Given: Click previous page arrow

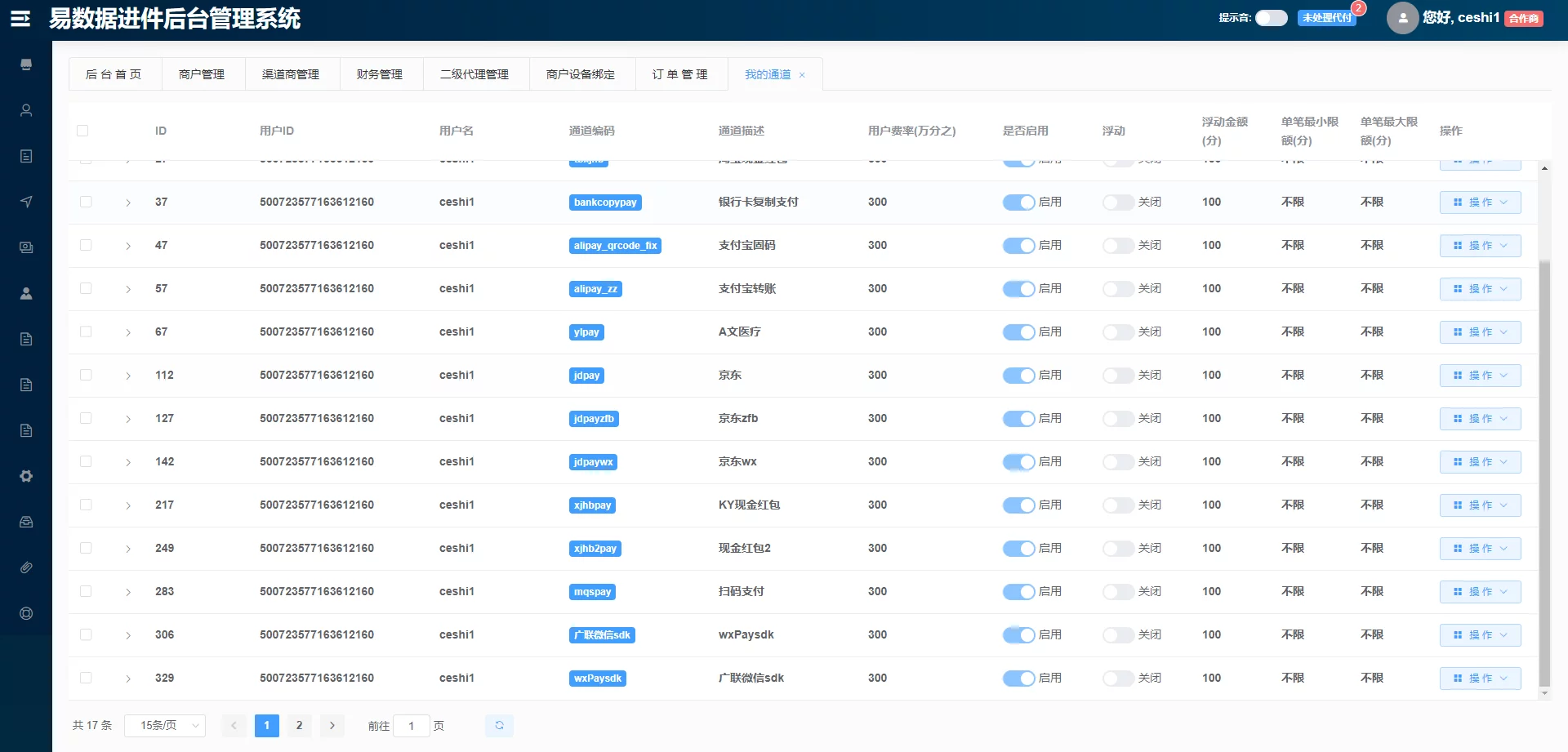Looking at the screenshot, I should pyautogui.click(x=234, y=725).
